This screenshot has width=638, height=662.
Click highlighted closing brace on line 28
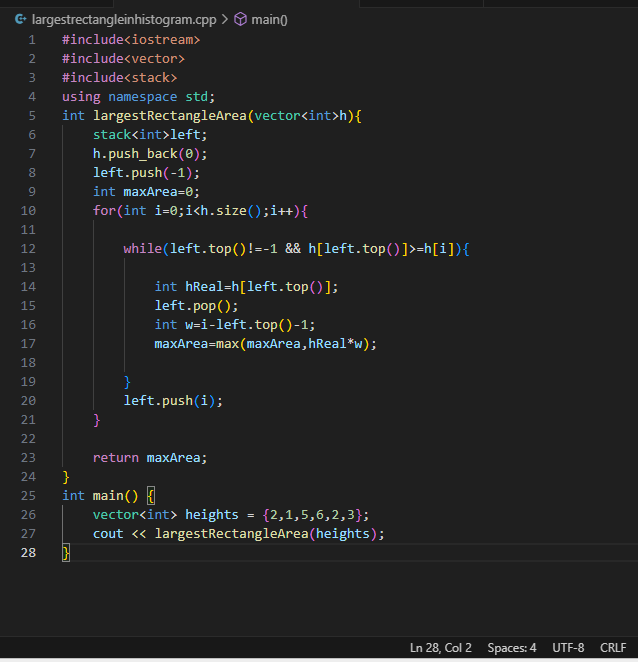pyautogui.click(x=66, y=553)
